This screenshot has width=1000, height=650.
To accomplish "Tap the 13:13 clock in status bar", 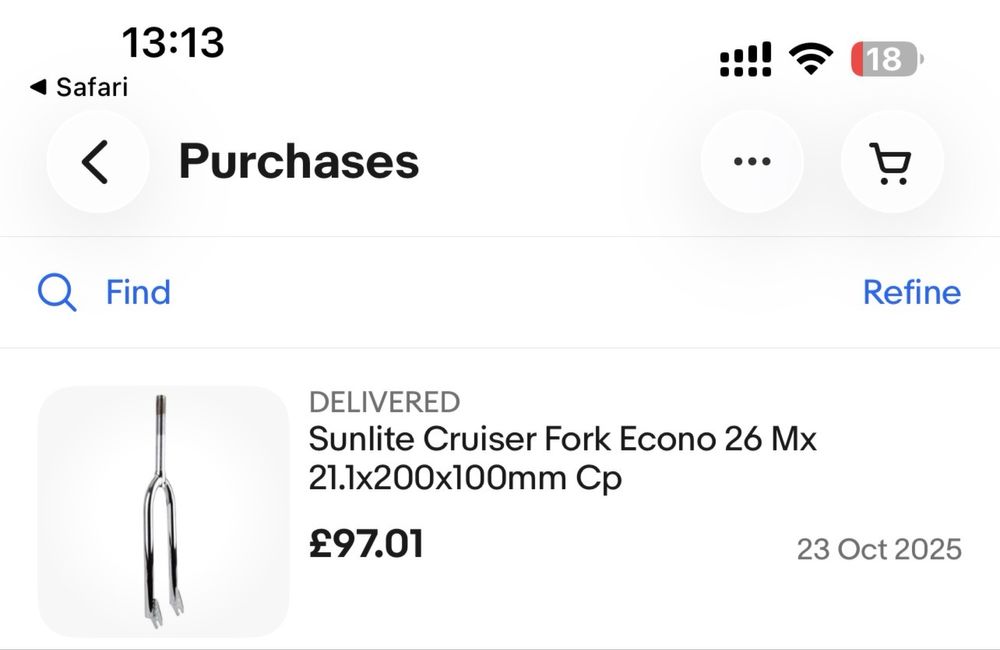I will pyautogui.click(x=172, y=43).
